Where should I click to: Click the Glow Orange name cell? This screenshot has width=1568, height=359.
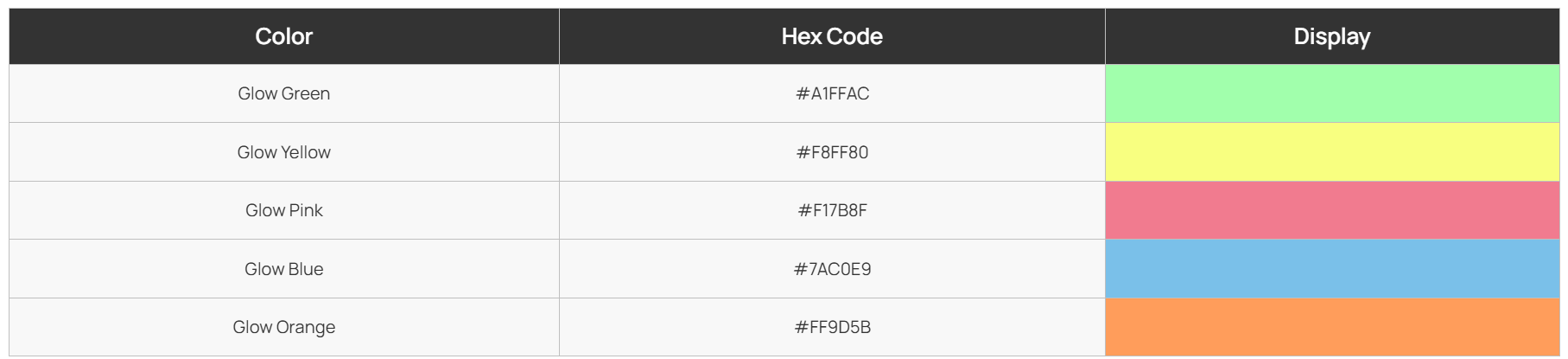[284, 327]
